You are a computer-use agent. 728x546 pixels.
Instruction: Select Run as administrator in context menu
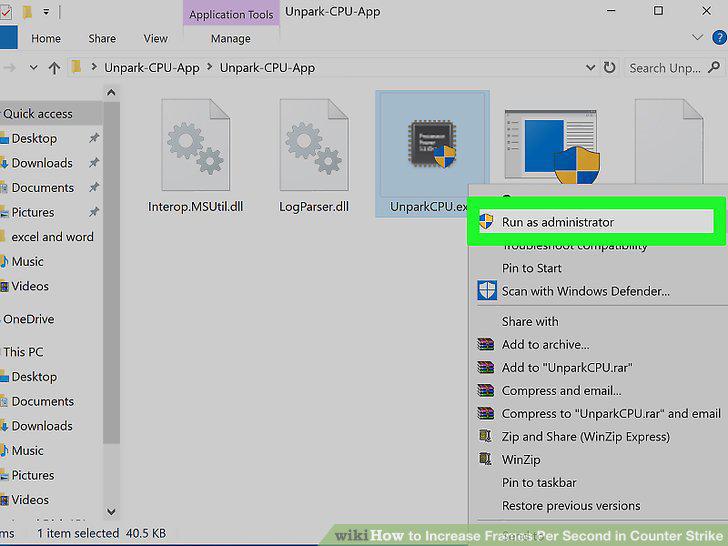pos(596,222)
